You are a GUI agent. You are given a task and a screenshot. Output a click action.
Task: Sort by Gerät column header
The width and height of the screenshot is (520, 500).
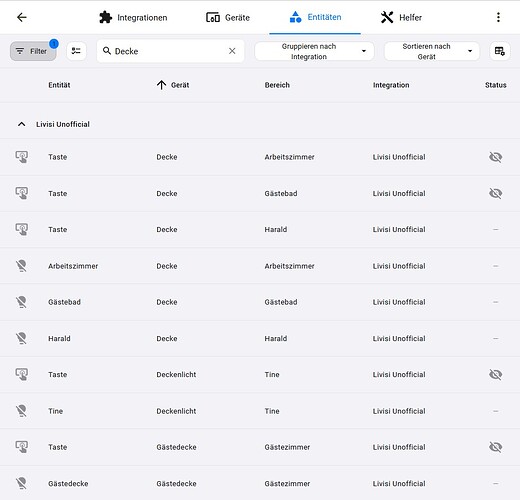tap(180, 85)
